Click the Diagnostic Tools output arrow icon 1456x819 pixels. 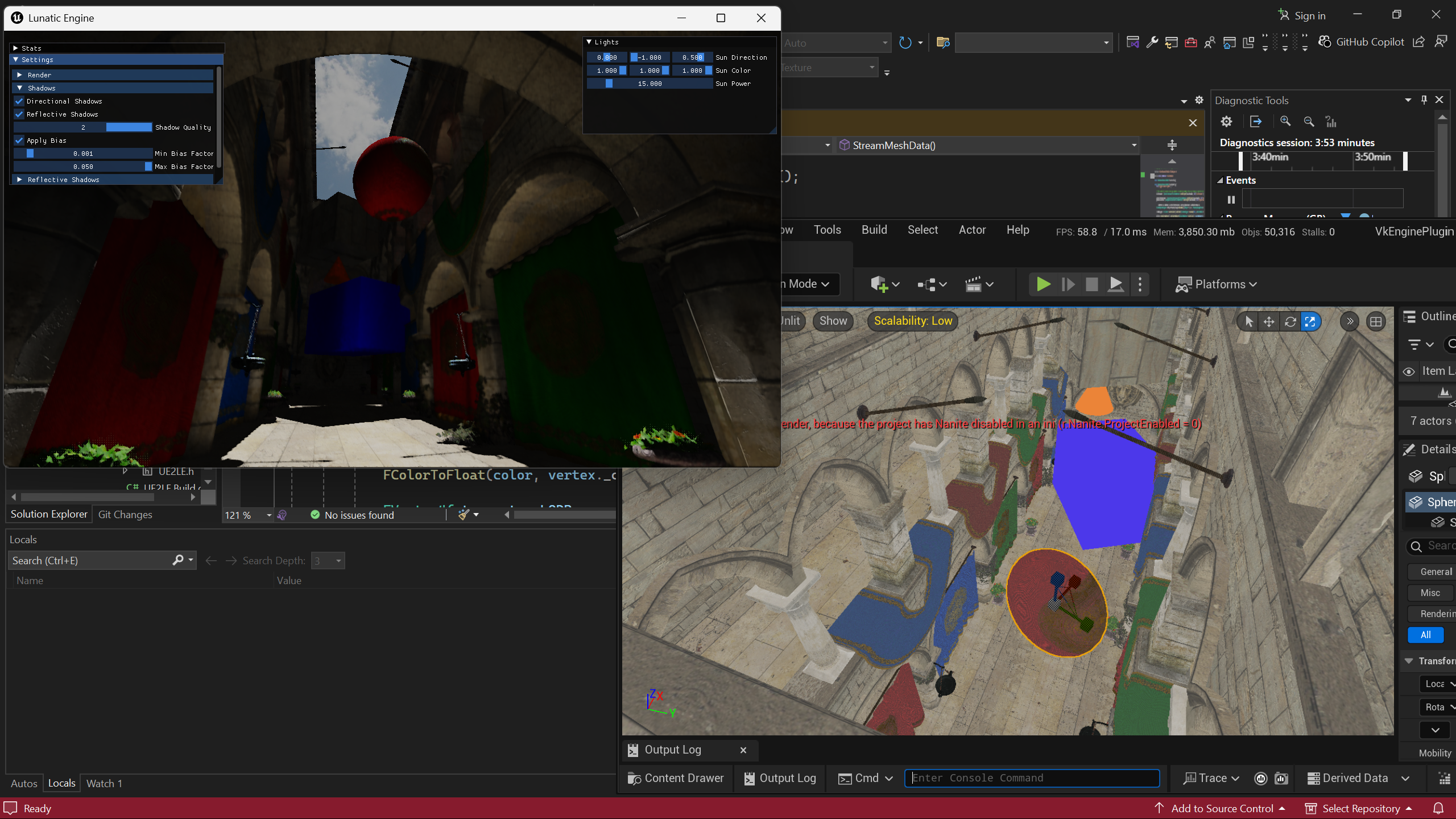click(1256, 121)
